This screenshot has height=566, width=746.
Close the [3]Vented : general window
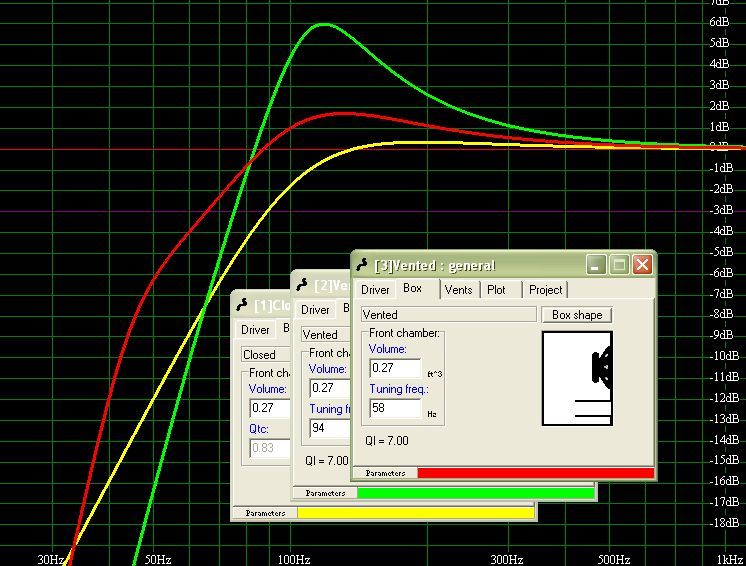(642, 265)
